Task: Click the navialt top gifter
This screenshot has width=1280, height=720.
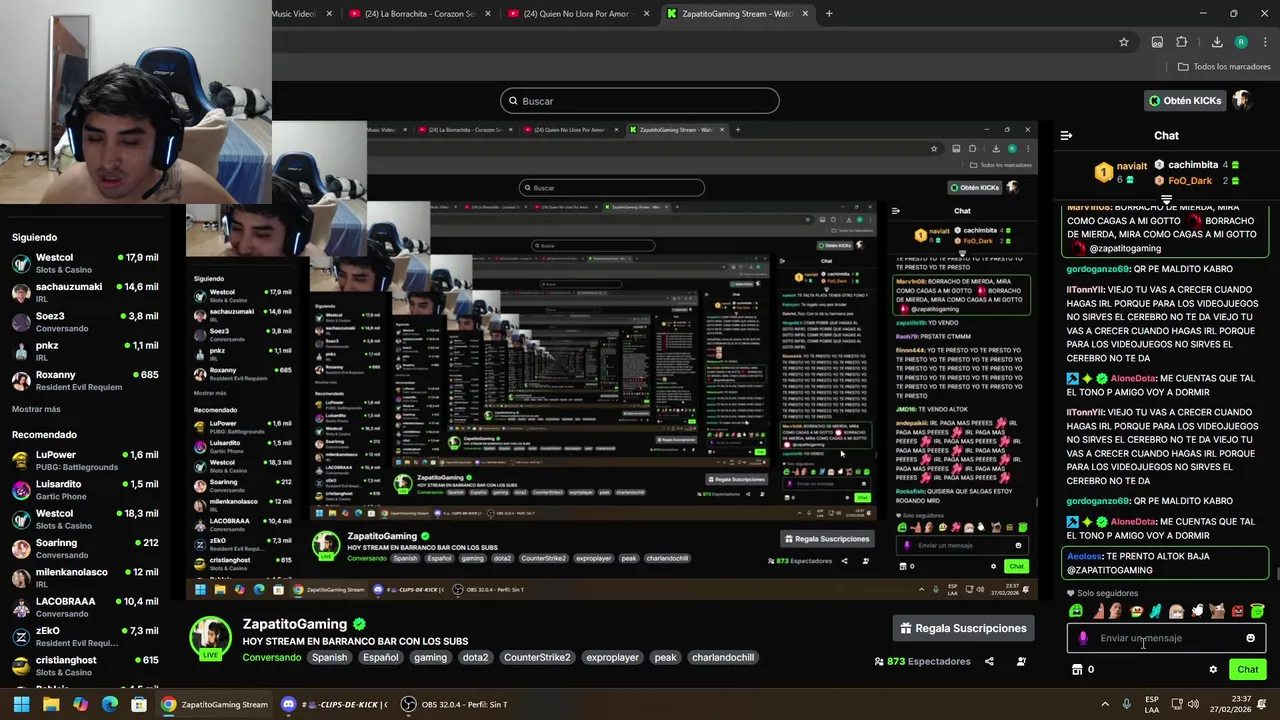Action: [1132, 166]
